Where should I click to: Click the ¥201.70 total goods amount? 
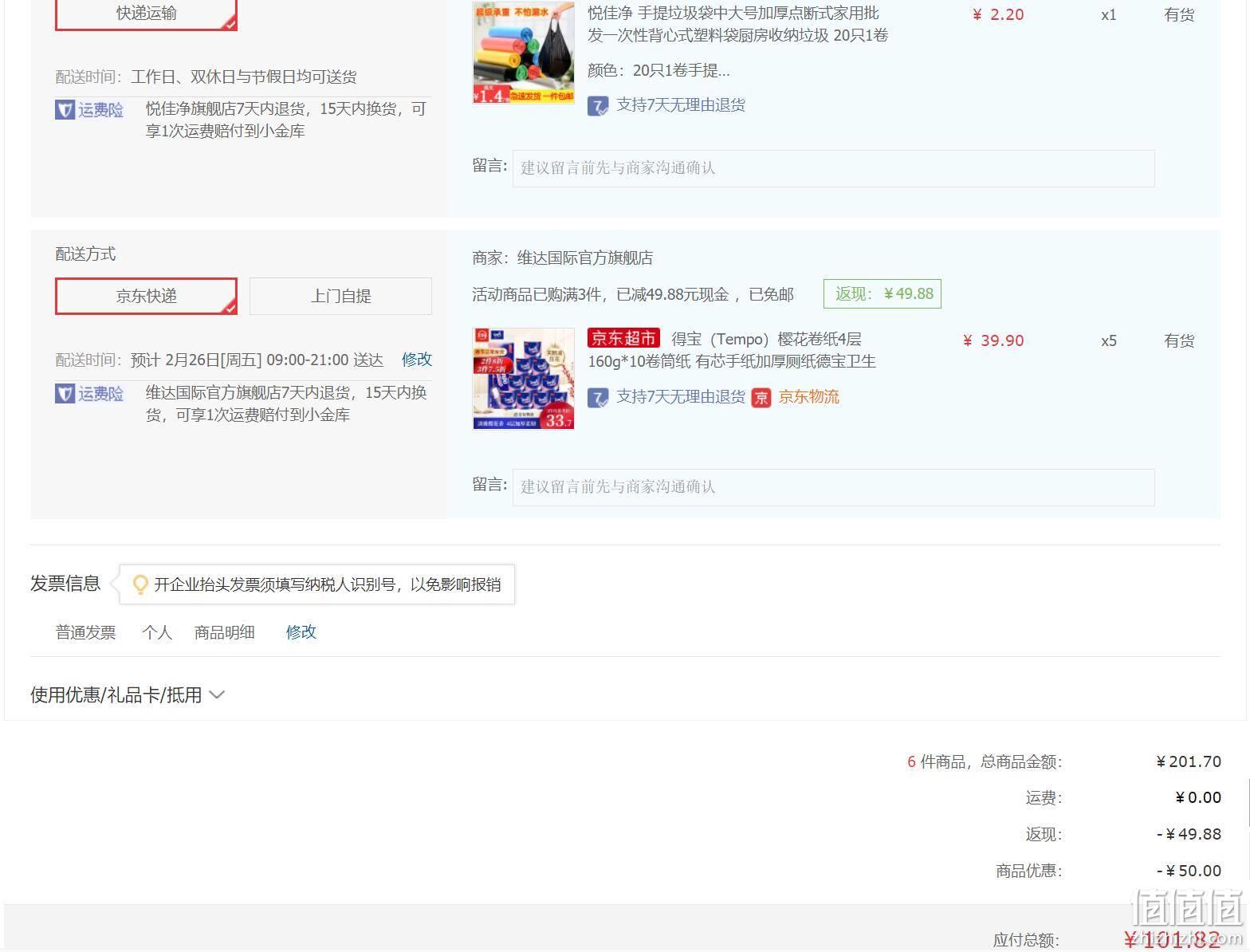coord(1189,762)
